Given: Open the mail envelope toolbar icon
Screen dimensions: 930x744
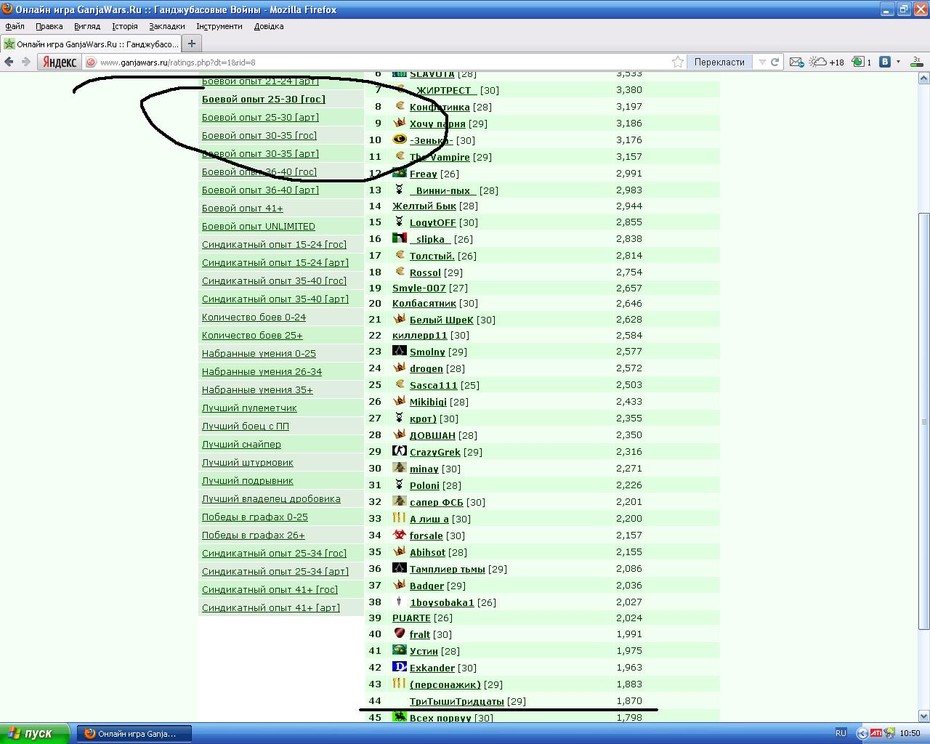Looking at the screenshot, I should [x=797, y=62].
